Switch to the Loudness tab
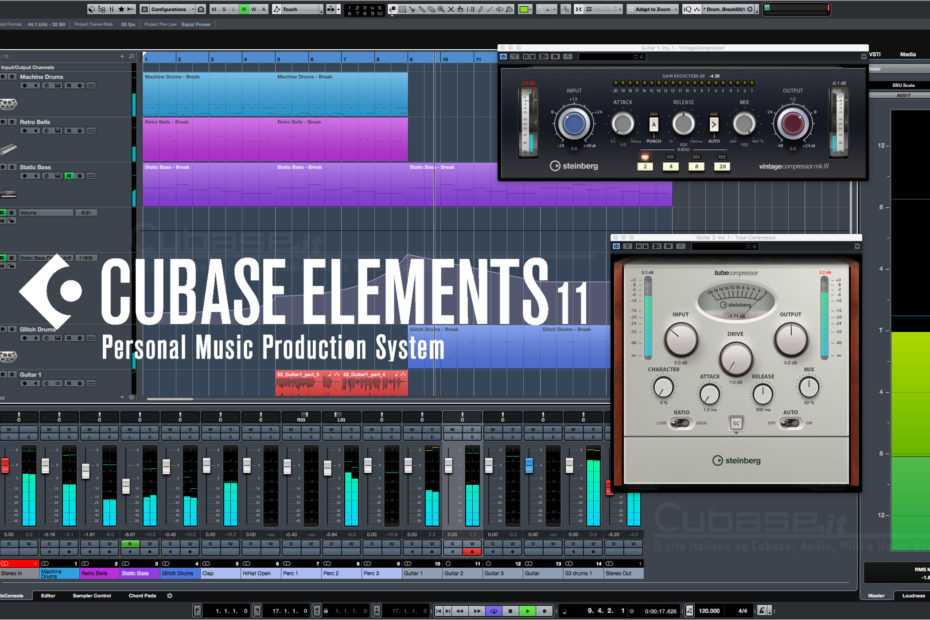Viewport: 930px width, 620px height. click(913, 595)
